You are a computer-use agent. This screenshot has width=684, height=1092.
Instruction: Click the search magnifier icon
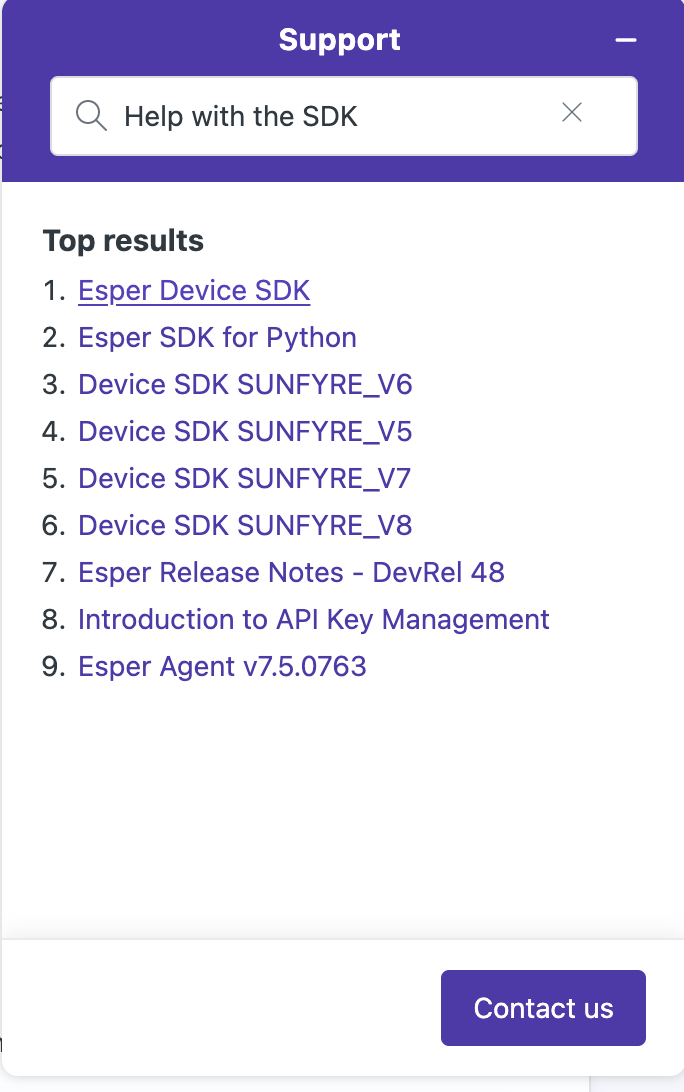91,116
